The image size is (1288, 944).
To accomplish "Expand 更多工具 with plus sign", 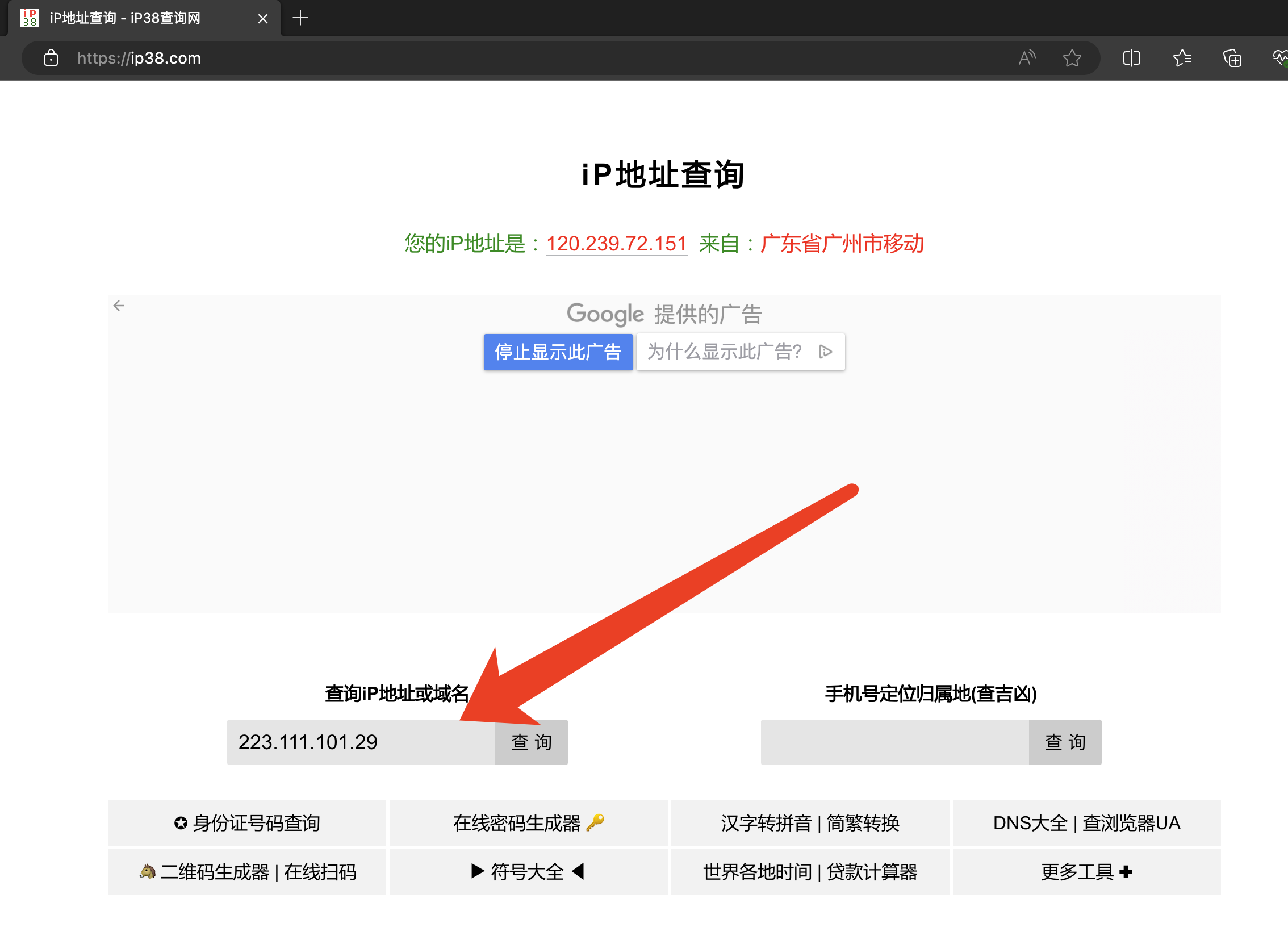I will 1086,872.
